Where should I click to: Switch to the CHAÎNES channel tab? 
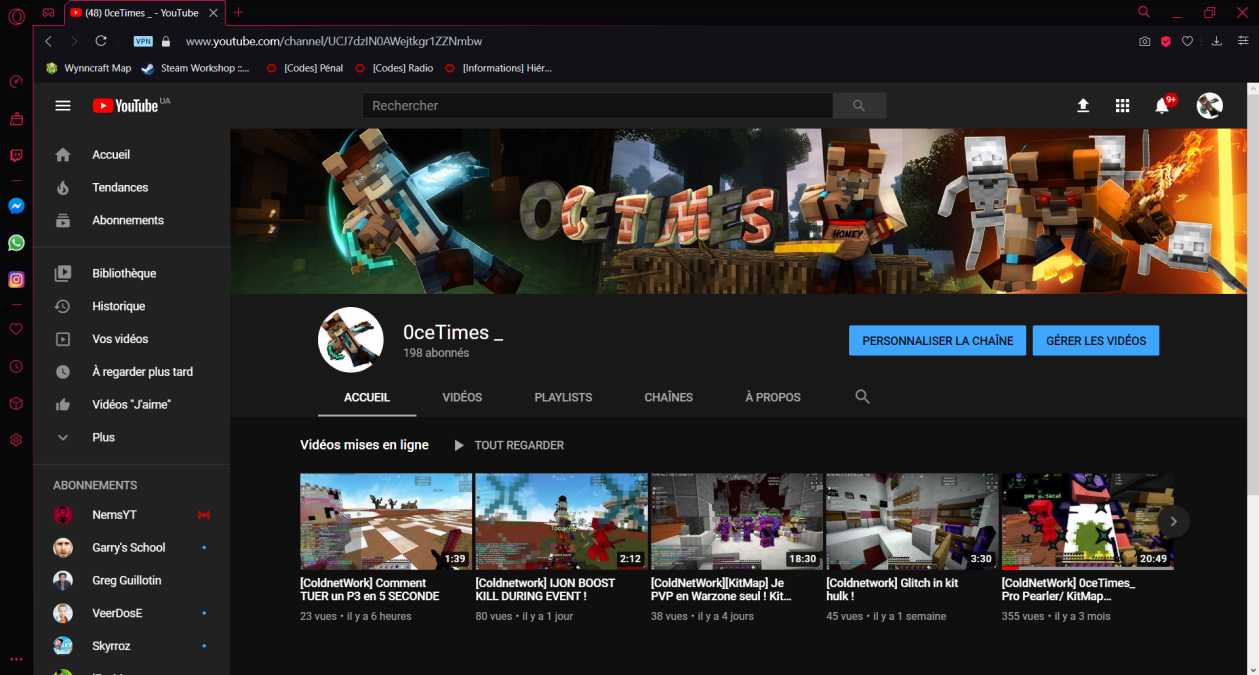click(x=669, y=397)
